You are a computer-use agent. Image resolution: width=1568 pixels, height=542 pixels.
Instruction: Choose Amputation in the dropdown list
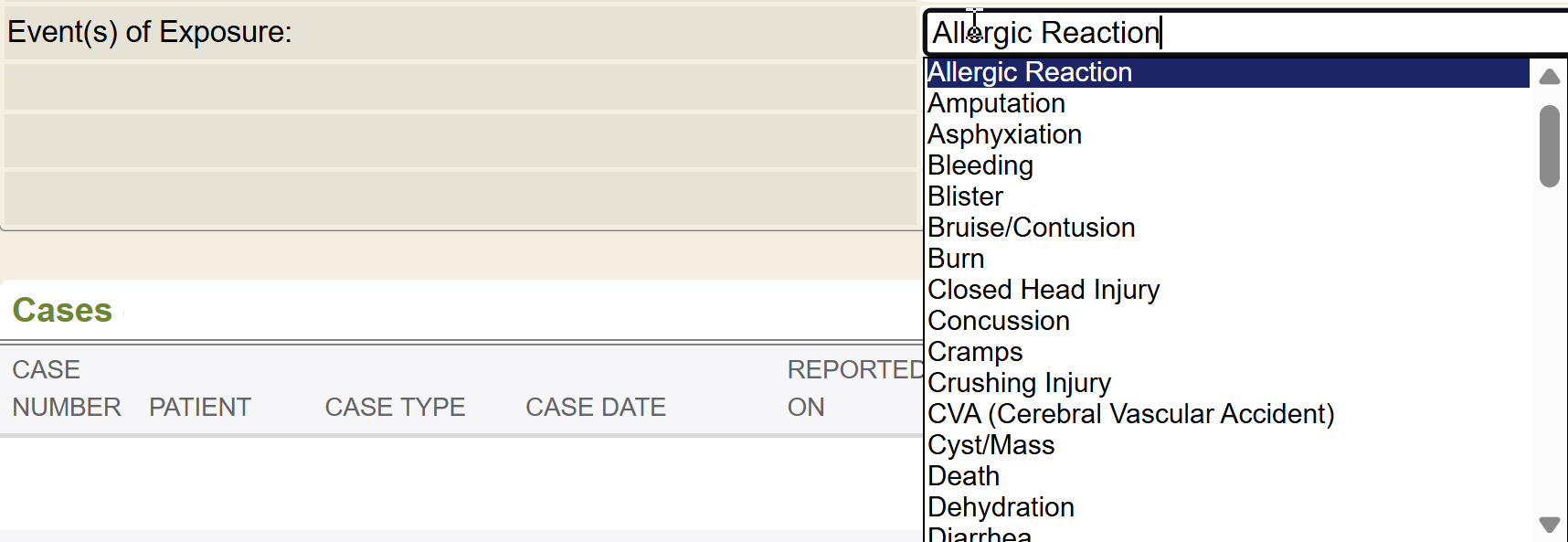coord(997,103)
